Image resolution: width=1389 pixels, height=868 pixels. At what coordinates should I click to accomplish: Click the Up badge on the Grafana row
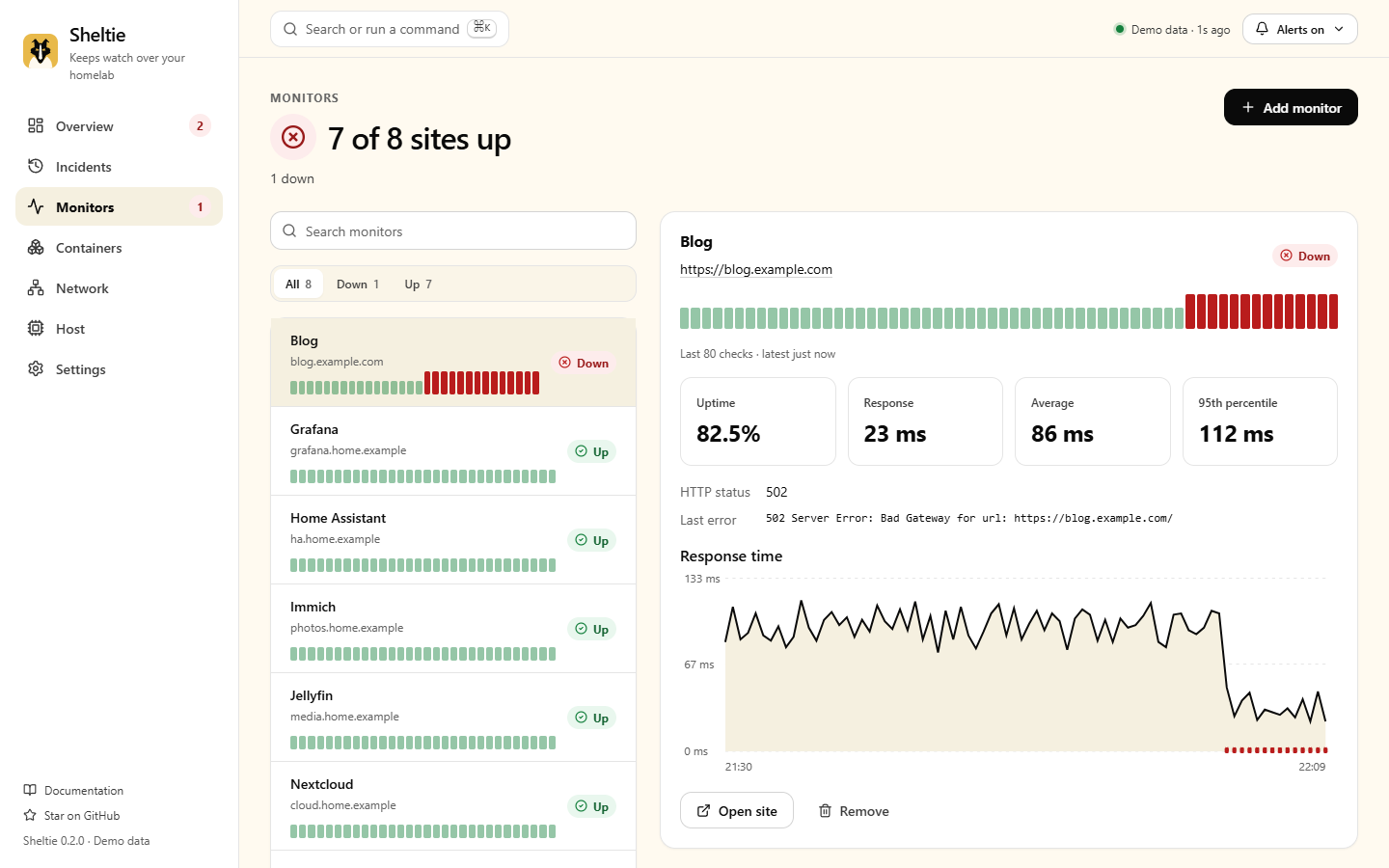pos(592,451)
